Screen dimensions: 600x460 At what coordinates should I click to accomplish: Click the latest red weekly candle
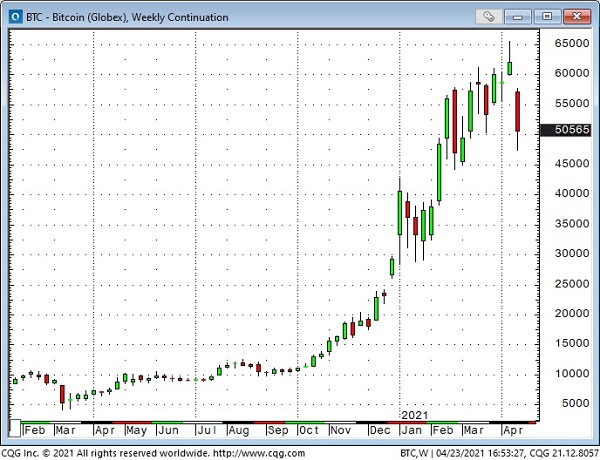pyautogui.click(x=517, y=111)
